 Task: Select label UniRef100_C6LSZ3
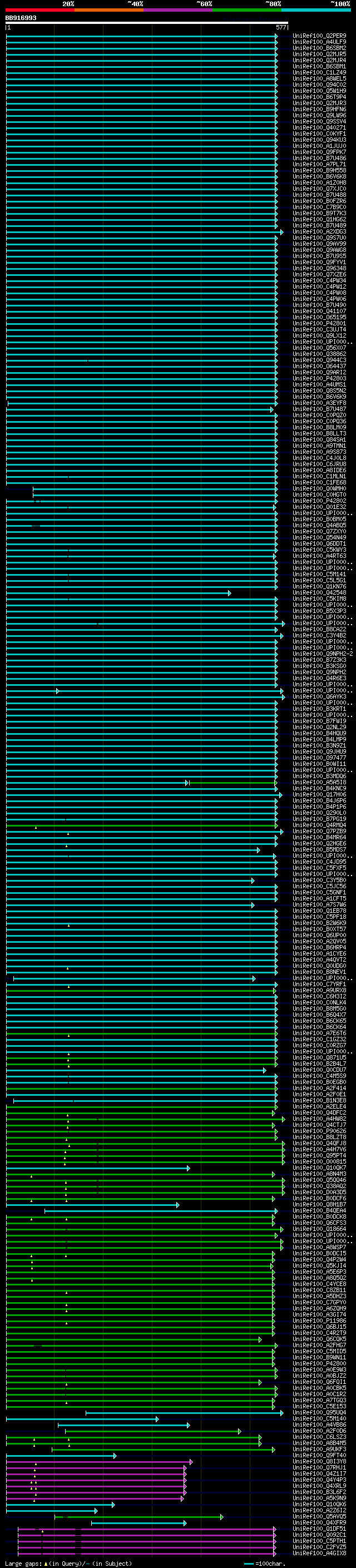tap(319, 1437)
